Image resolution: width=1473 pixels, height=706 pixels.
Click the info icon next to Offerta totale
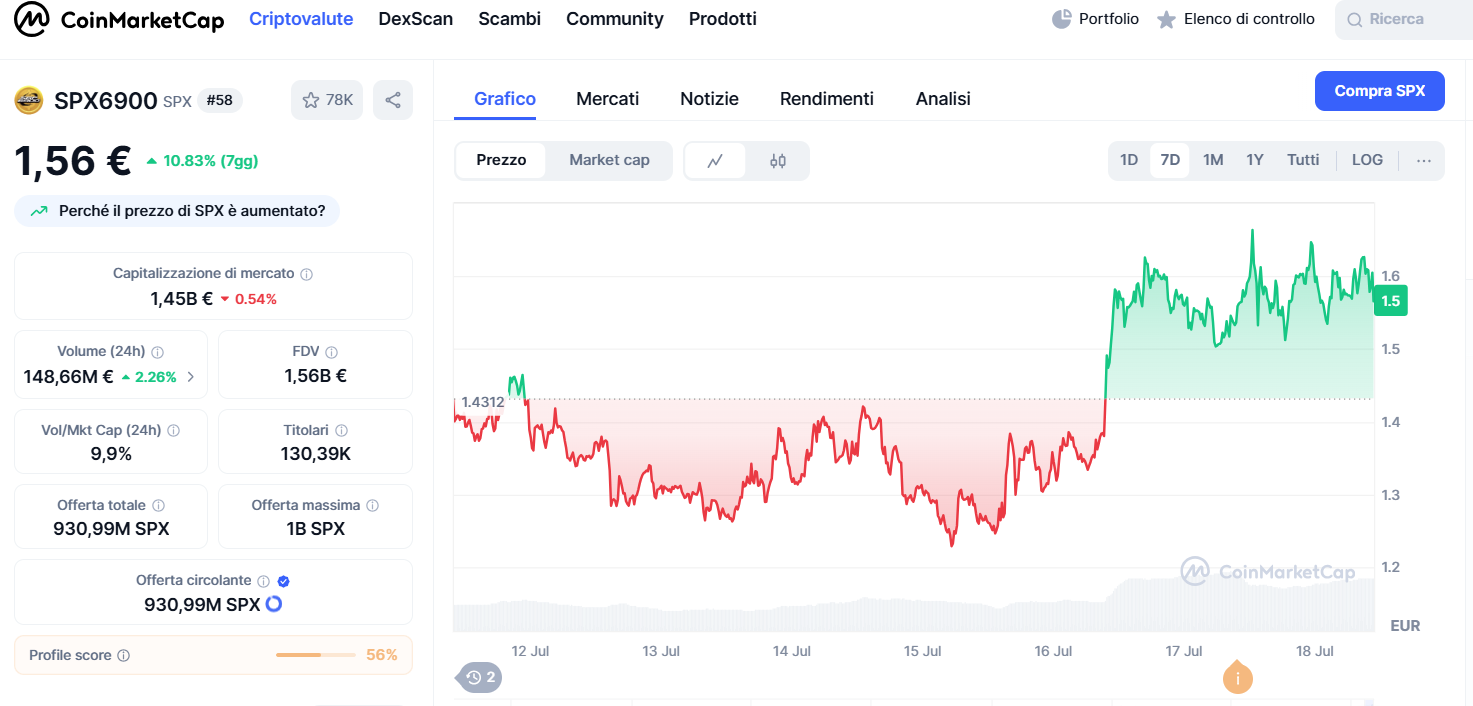158,506
